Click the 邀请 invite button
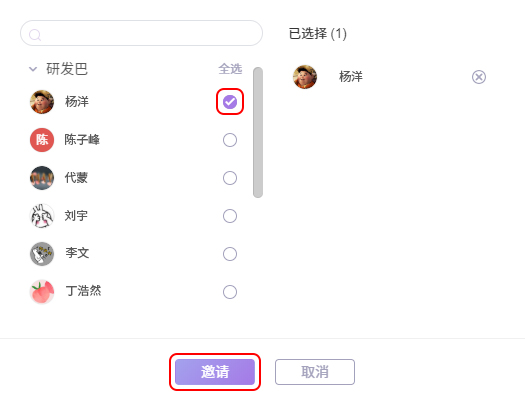The height and width of the screenshot is (405, 525). tap(215, 372)
